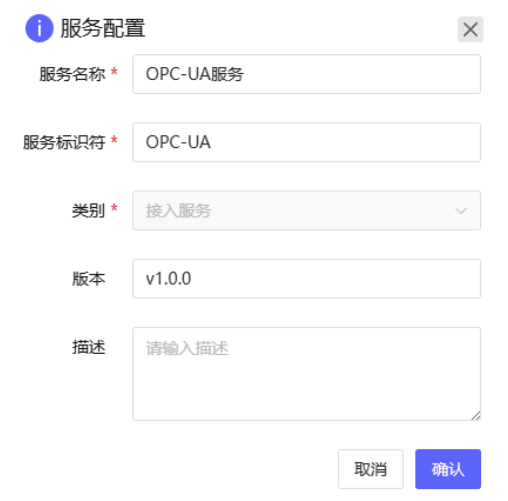Click inside the 描述 text area

[x=306, y=374]
